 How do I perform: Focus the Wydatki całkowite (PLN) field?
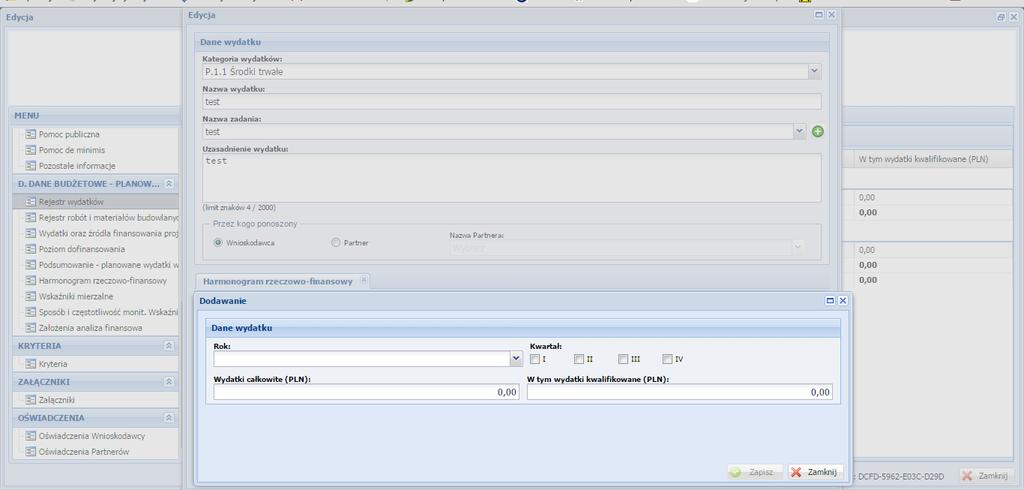366,392
